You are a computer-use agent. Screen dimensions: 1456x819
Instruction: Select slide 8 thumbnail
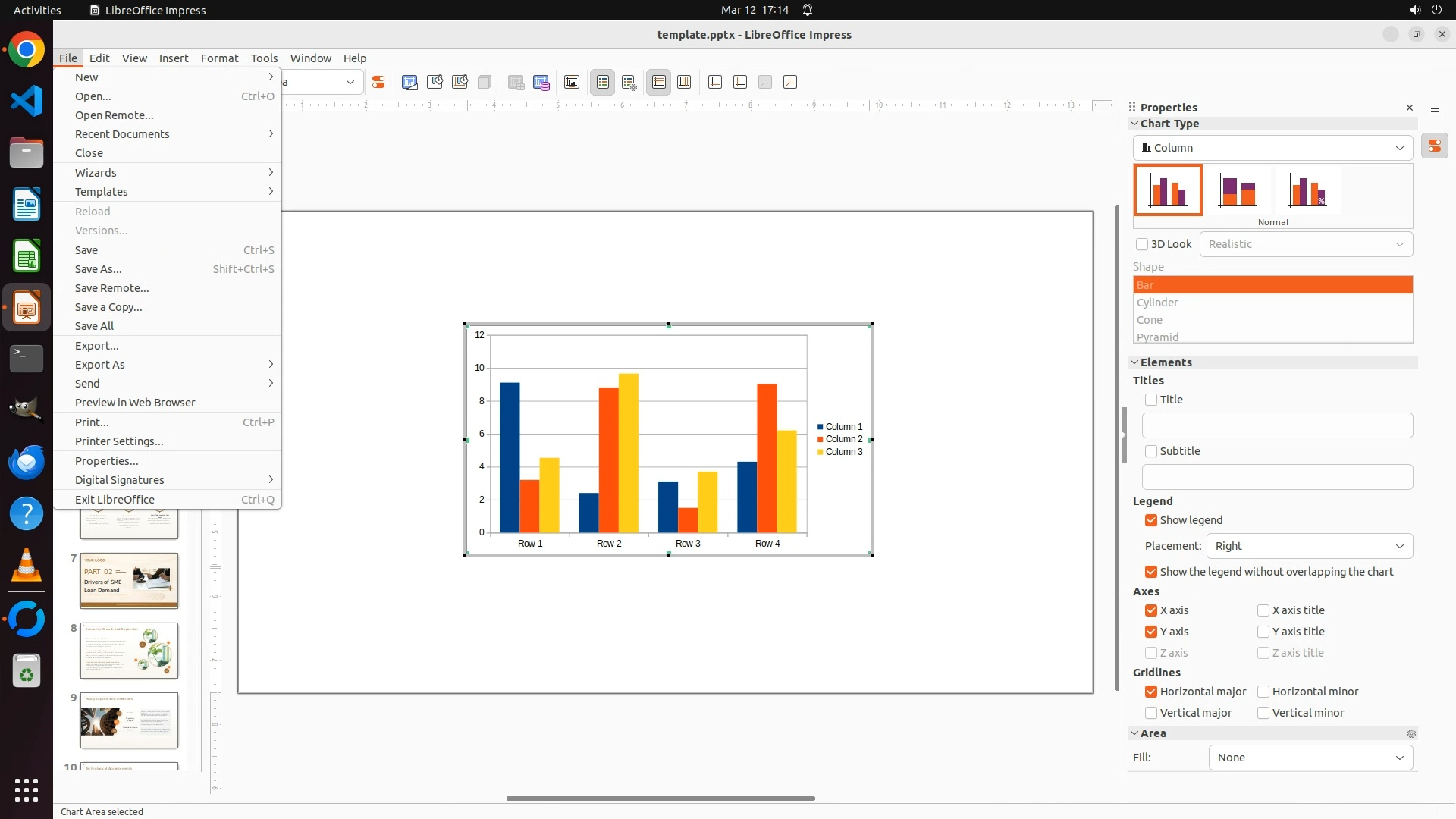point(129,651)
